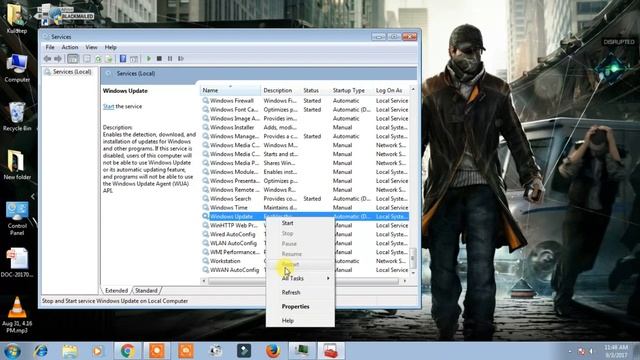This screenshot has height=360, width=640.
Task: Open Internet Explorer from the taskbar
Action: [x=40, y=351]
